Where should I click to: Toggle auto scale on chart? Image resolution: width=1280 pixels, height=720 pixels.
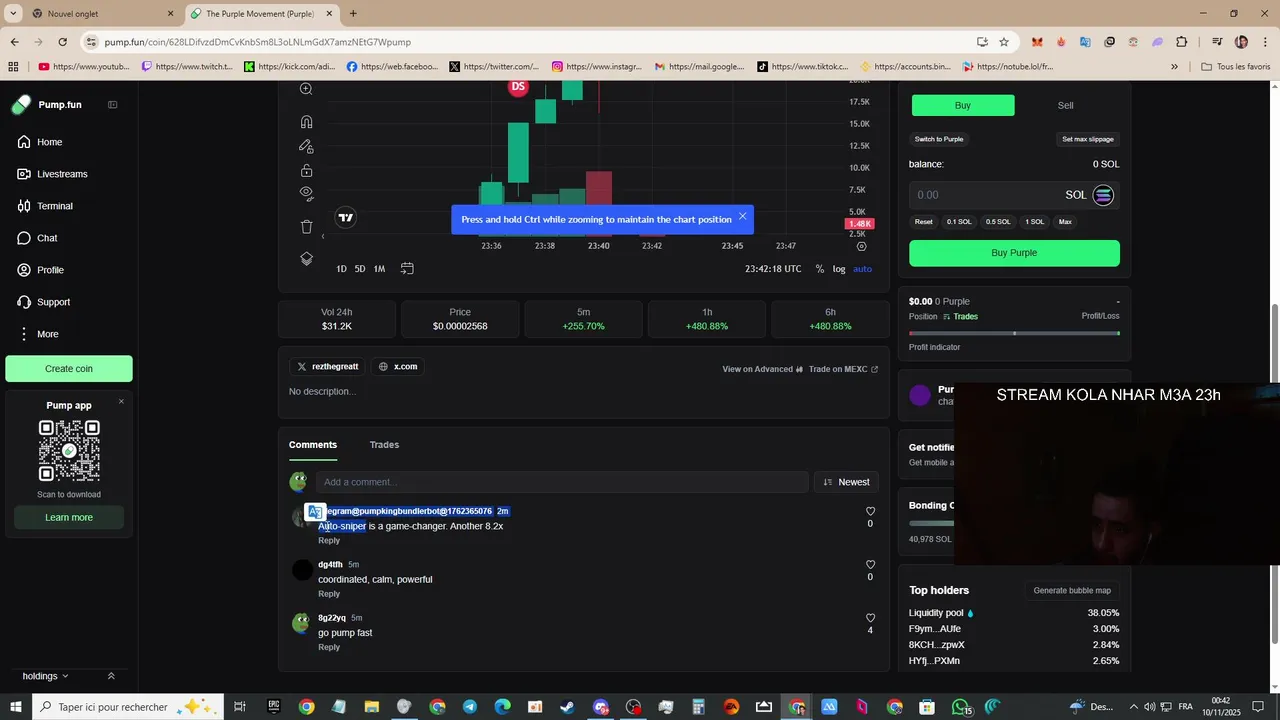click(862, 269)
